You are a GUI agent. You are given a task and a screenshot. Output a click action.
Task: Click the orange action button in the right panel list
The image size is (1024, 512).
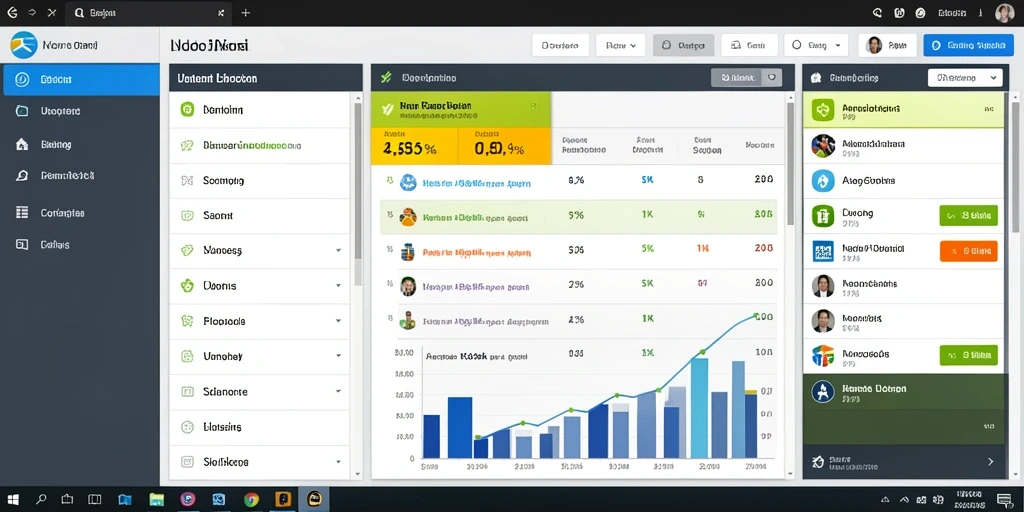[x=968, y=251]
